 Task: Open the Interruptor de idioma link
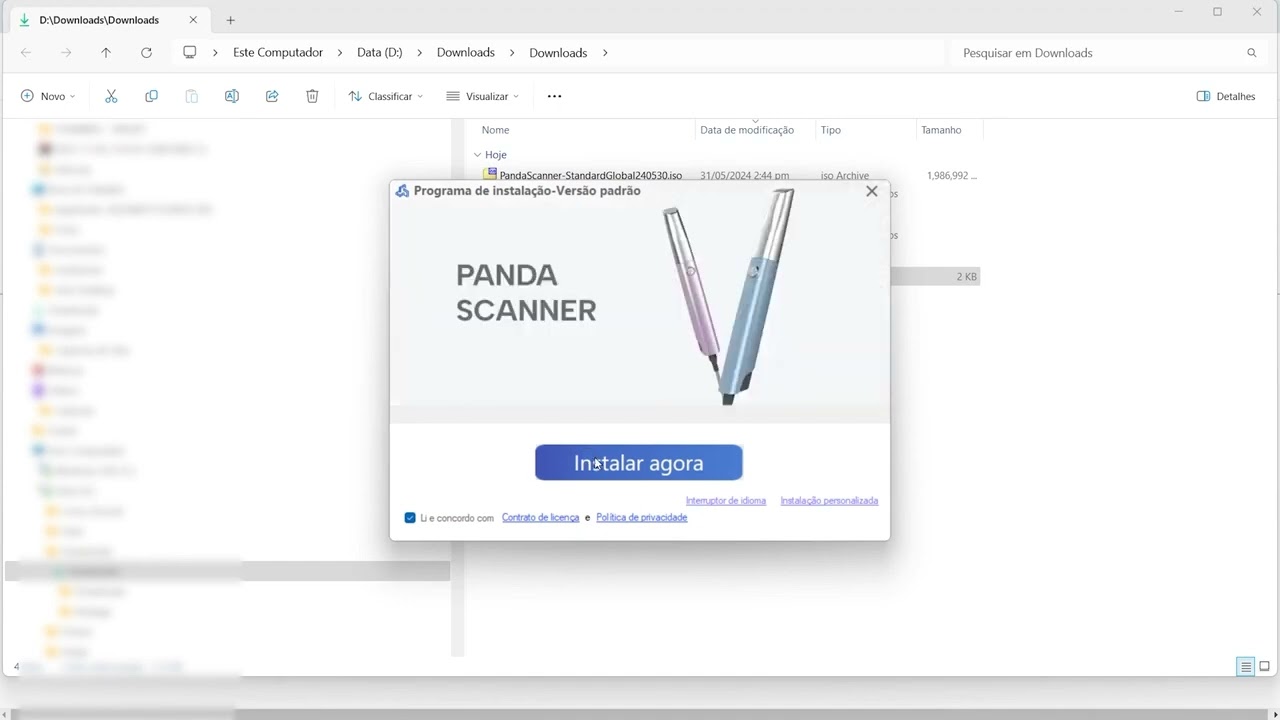pyautogui.click(x=725, y=501)
